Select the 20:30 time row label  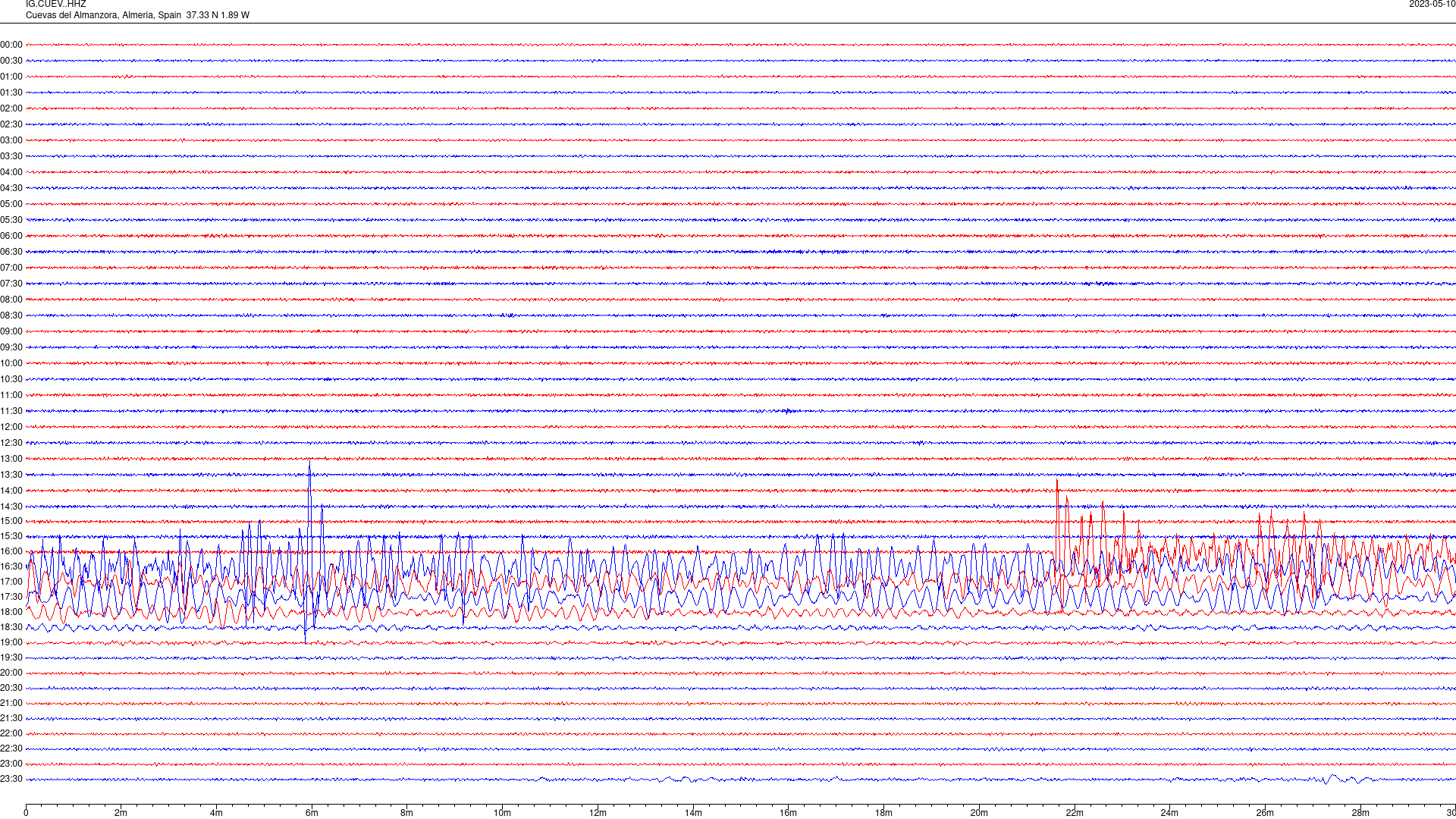point(11,688)
